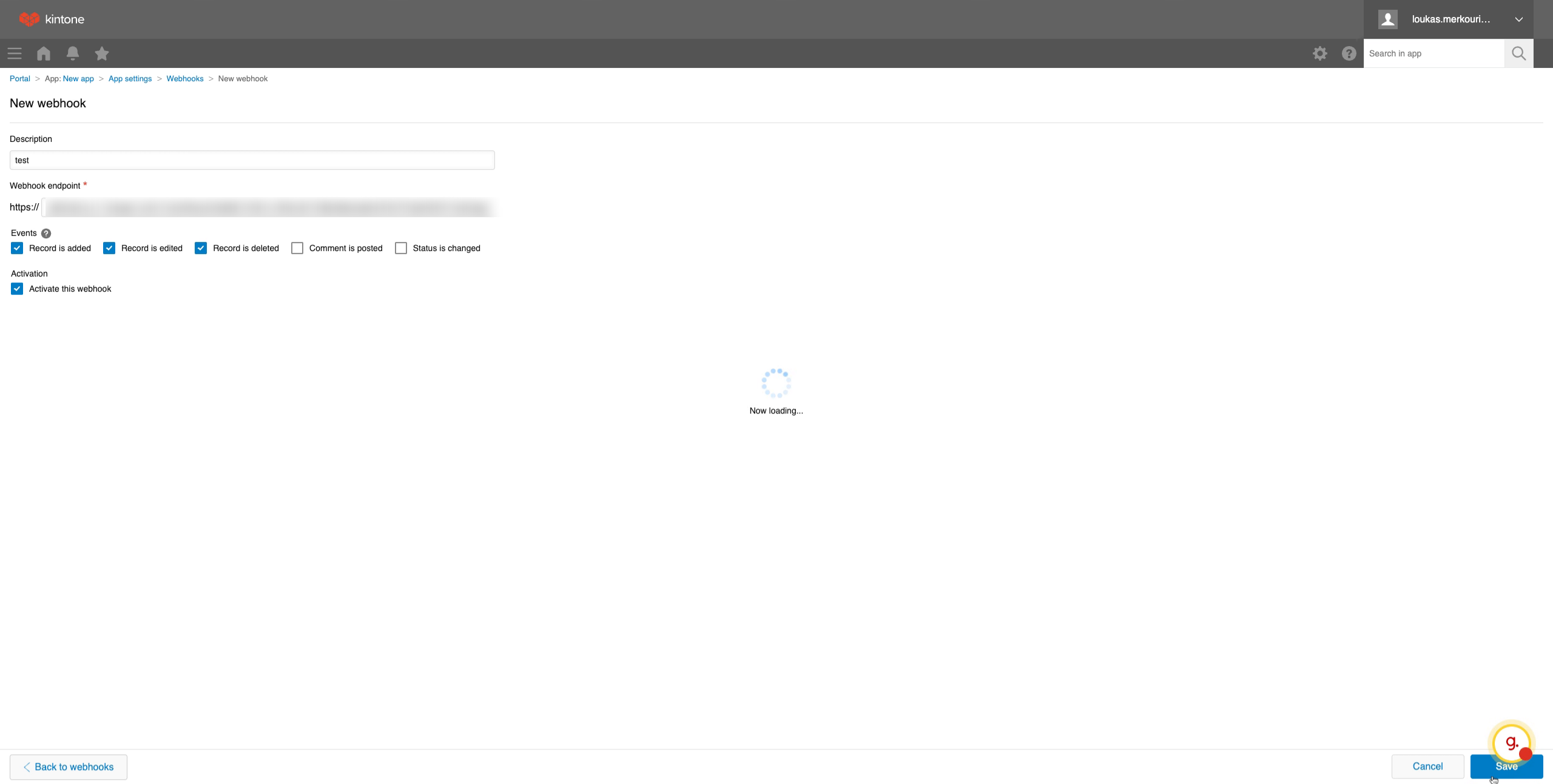Image resolution: width=1553 pixels, height=784 pixels.
Task: Toggle Activate this webhook checkbox
Action: 17,289
